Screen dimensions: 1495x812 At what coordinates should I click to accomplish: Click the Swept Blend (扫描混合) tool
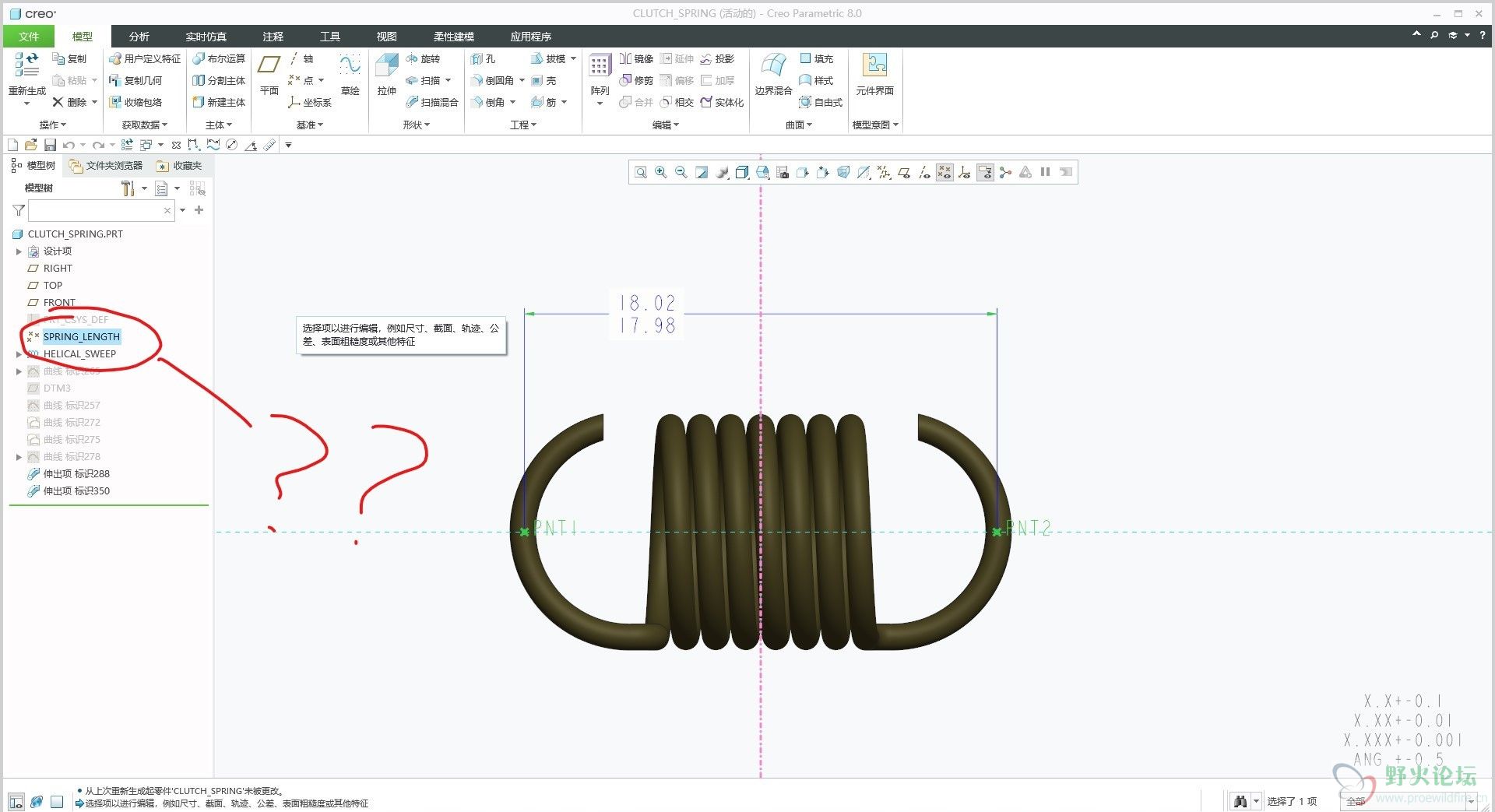[432, 102]
